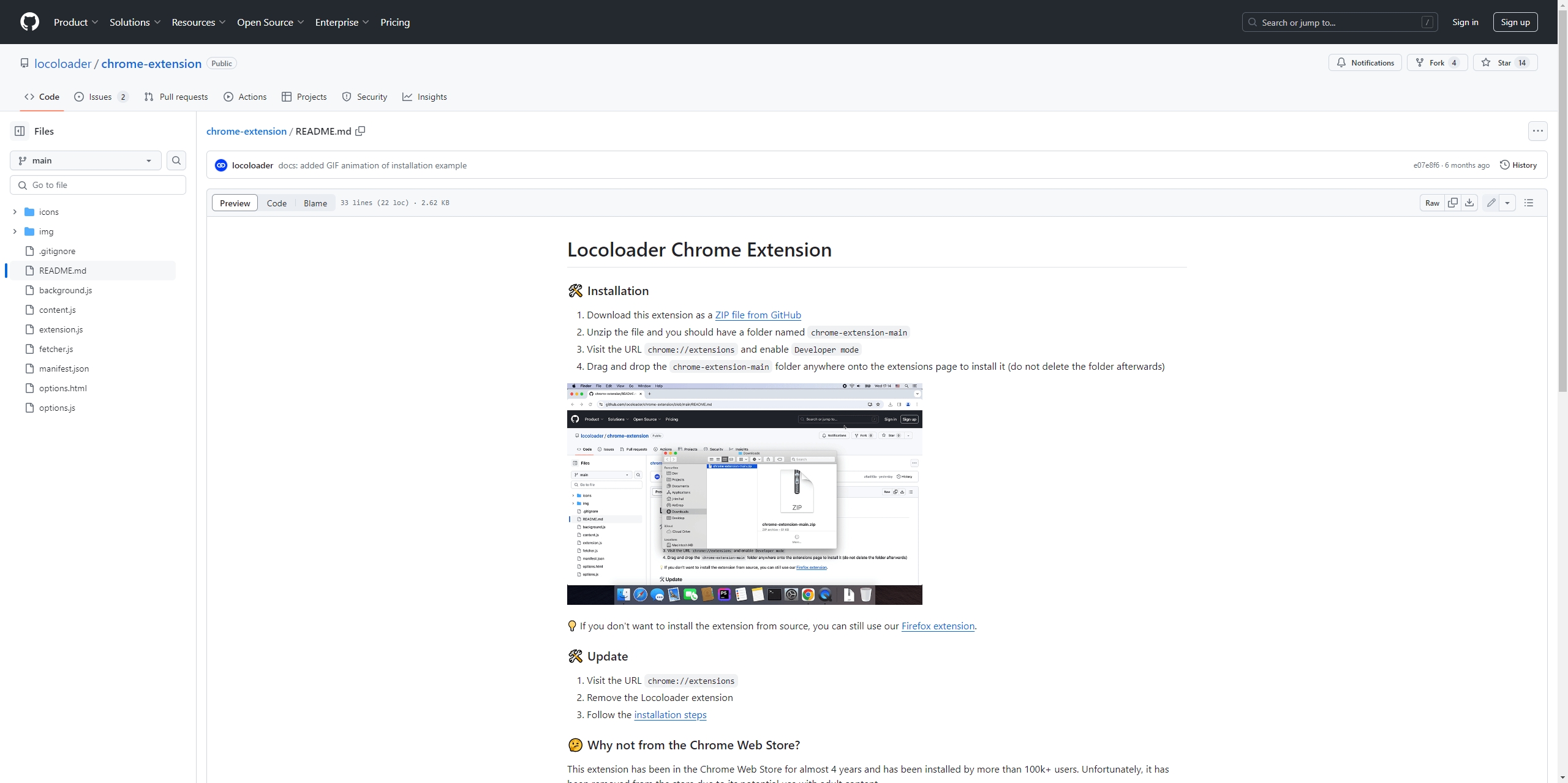
Task: Switch to the Code view toggle
Action: click(276, 203)
